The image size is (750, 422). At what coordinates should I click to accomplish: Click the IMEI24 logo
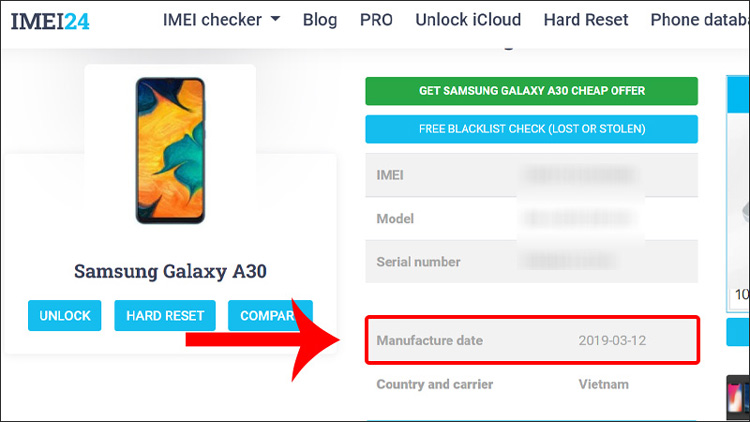click(x=50, y=21)
